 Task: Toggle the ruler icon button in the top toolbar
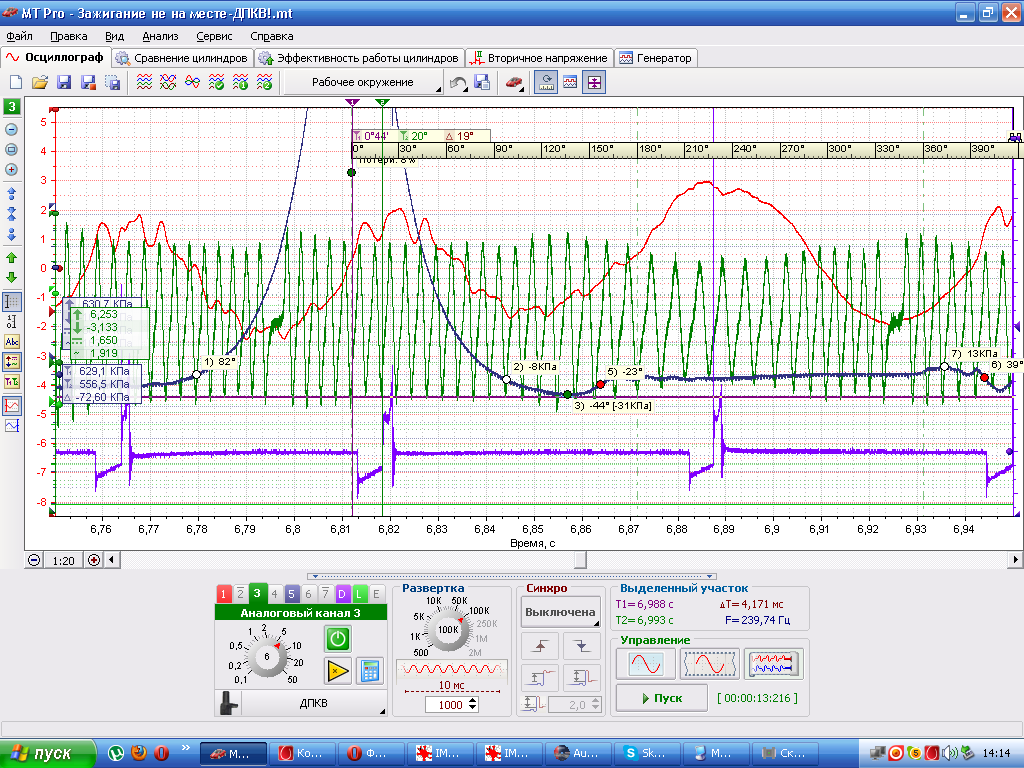(x=546, y=82)
